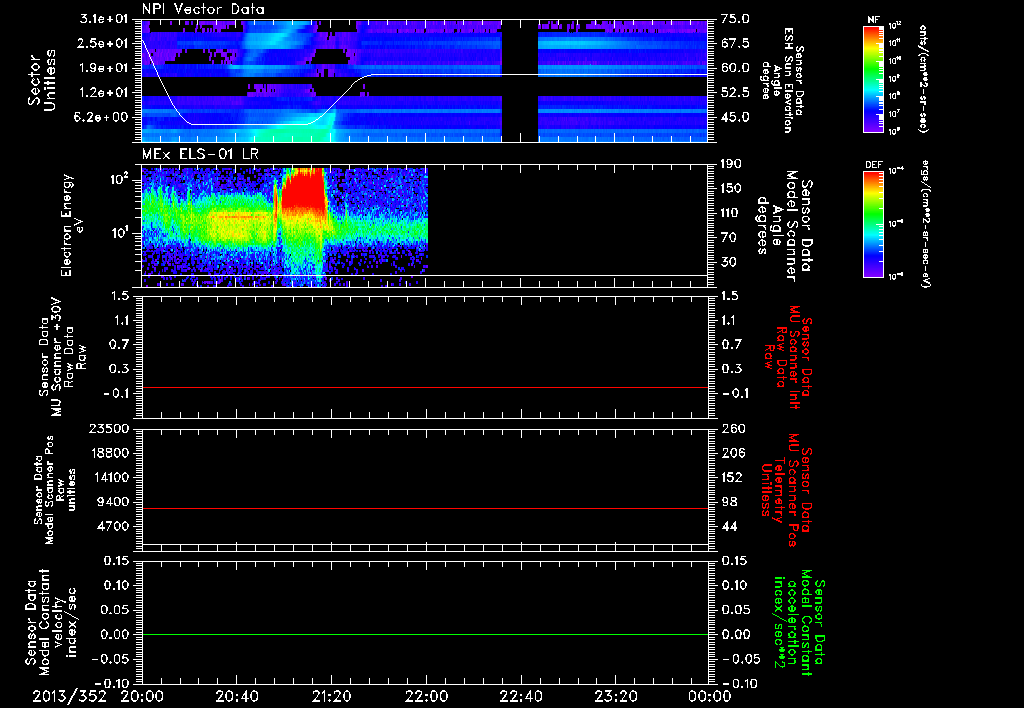The width and height of the screenshot is (1024, 708).
Task: Select the "1.9e+01" sector tick label
Action: coord(103,68)
